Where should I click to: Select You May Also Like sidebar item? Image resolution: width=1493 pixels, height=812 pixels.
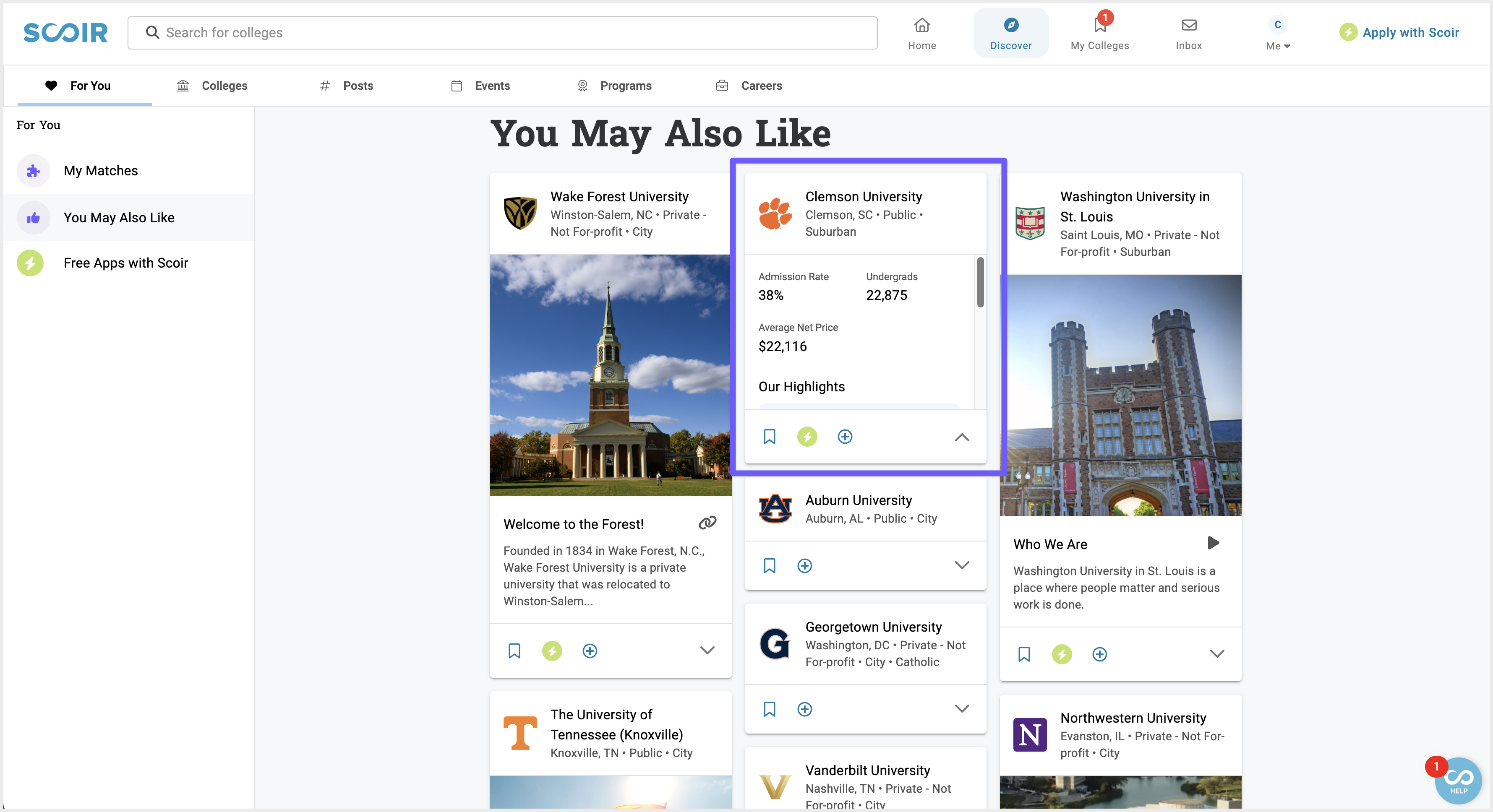[x=129, y=218]
